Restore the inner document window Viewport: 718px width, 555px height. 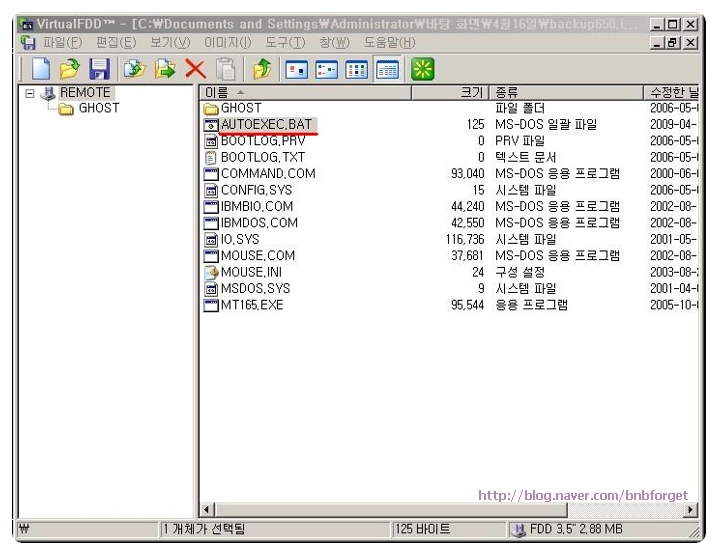tap(673, 43)
